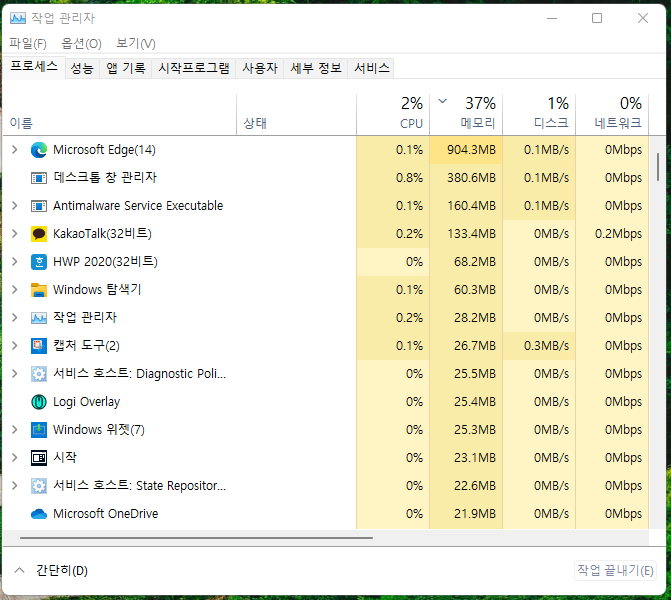671x600 pixels.
Task: Expand 서비스 호스트: Diagnostic Policy row
Action: click(15, 374)
